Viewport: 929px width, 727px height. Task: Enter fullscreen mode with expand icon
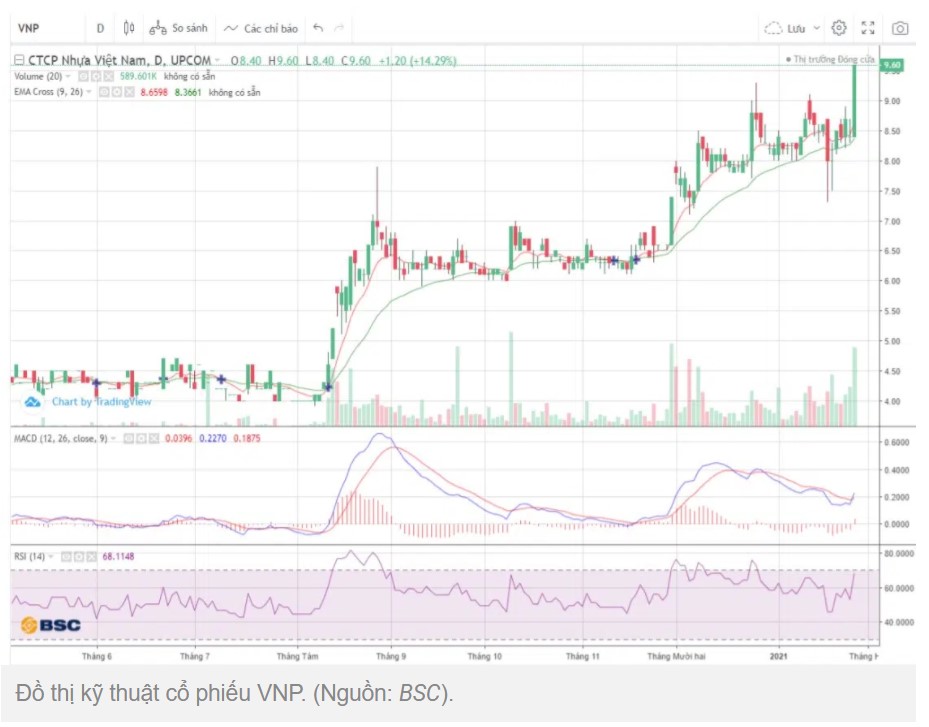[868, 28]
